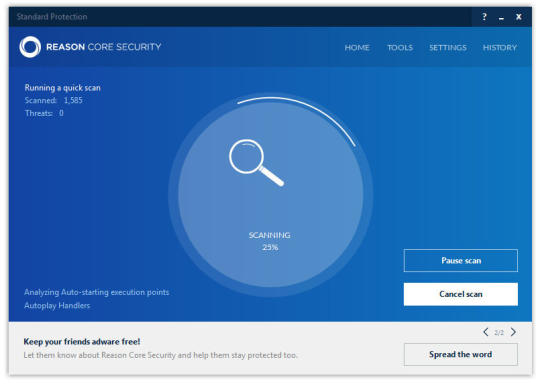
Task: Click the 'Let them know about Reason' description
Action: click(160, 355)
